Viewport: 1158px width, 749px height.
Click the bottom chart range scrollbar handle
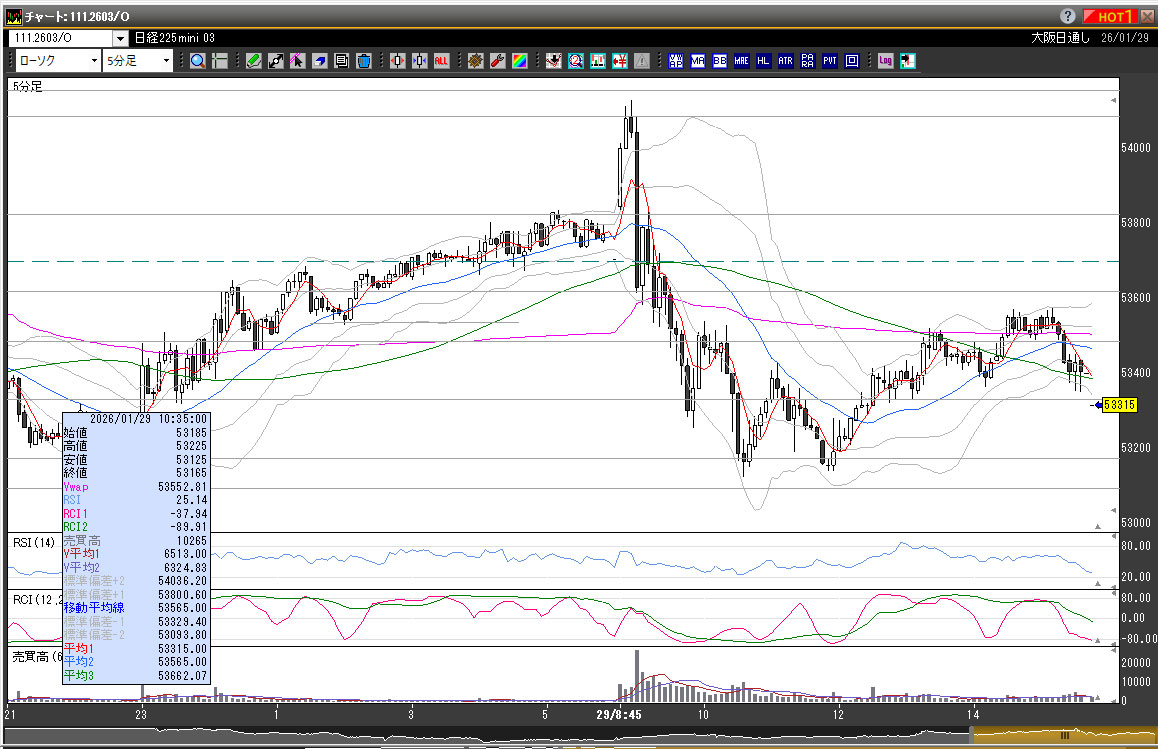(1064, 735)
